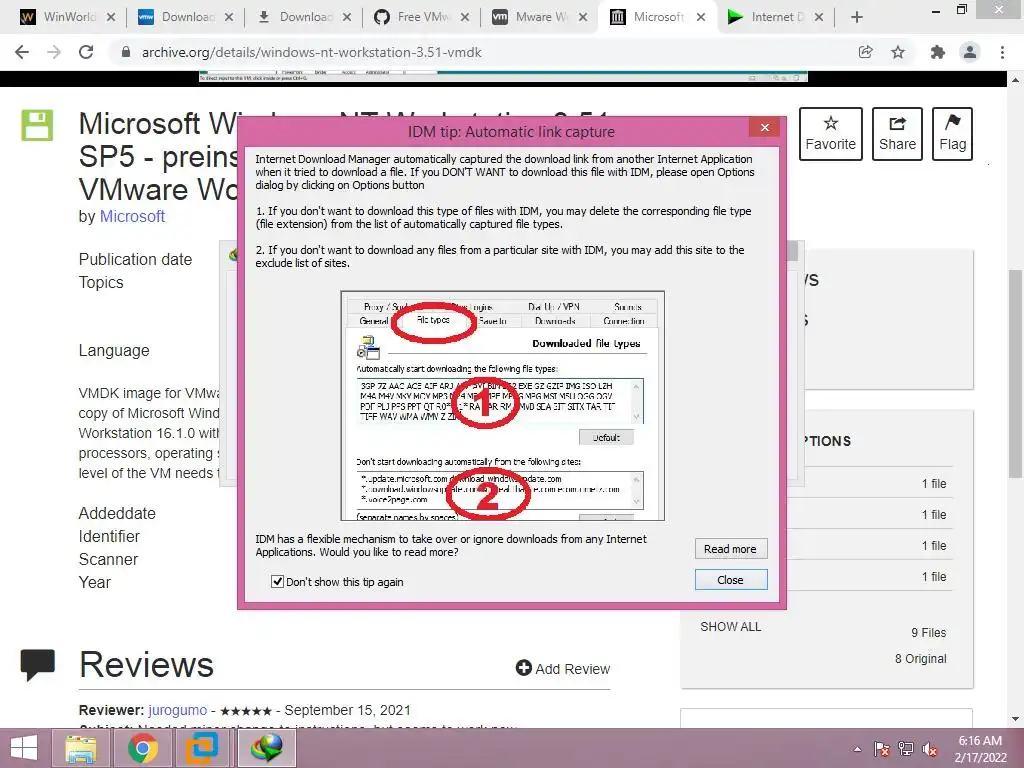The width and height of the screenshot is (1024, 768).
Task: Click the address bar URL field
Action: [x=483, y=52]
